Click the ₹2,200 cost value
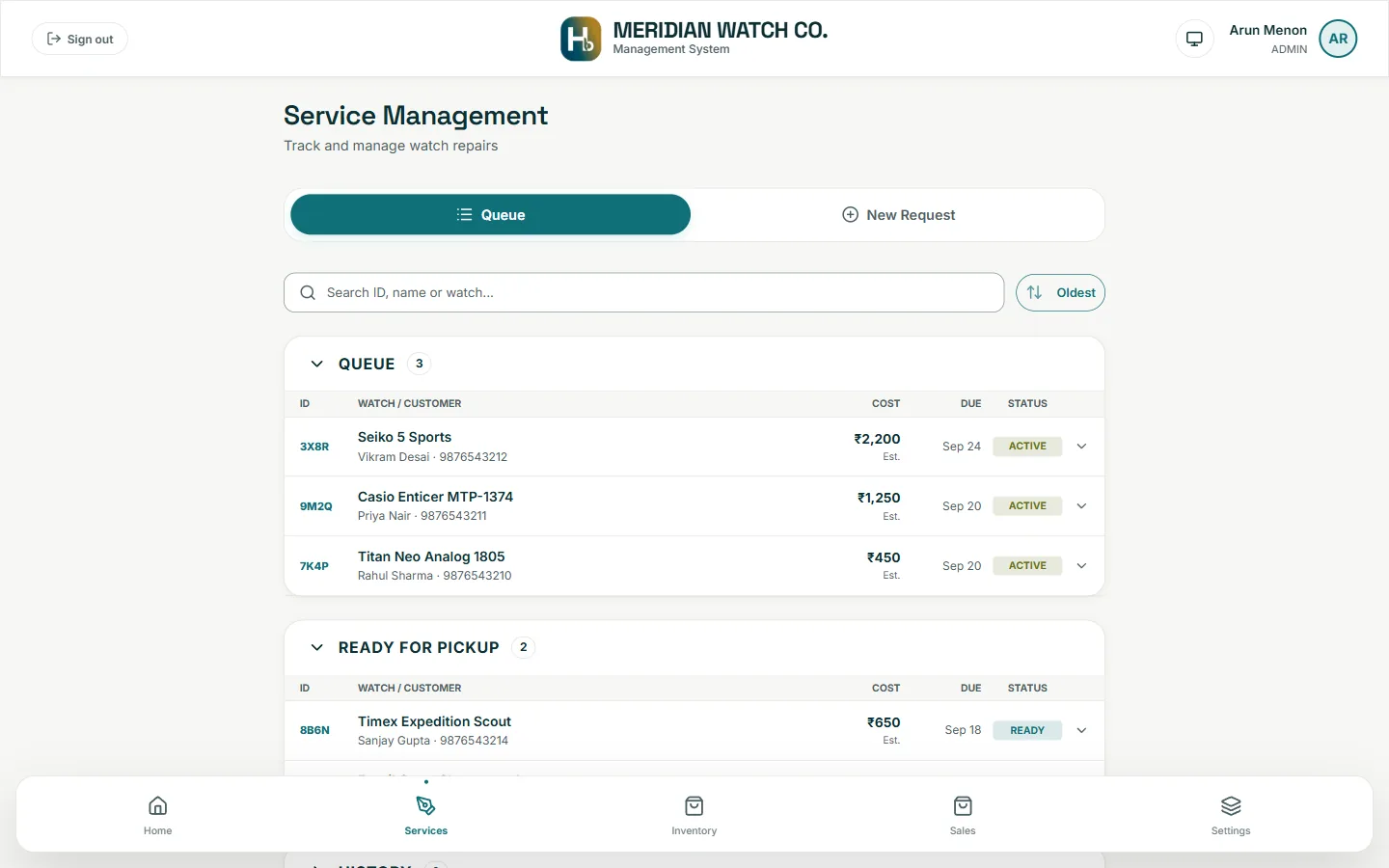The image size is (1389, 868). tap(877, 439)
